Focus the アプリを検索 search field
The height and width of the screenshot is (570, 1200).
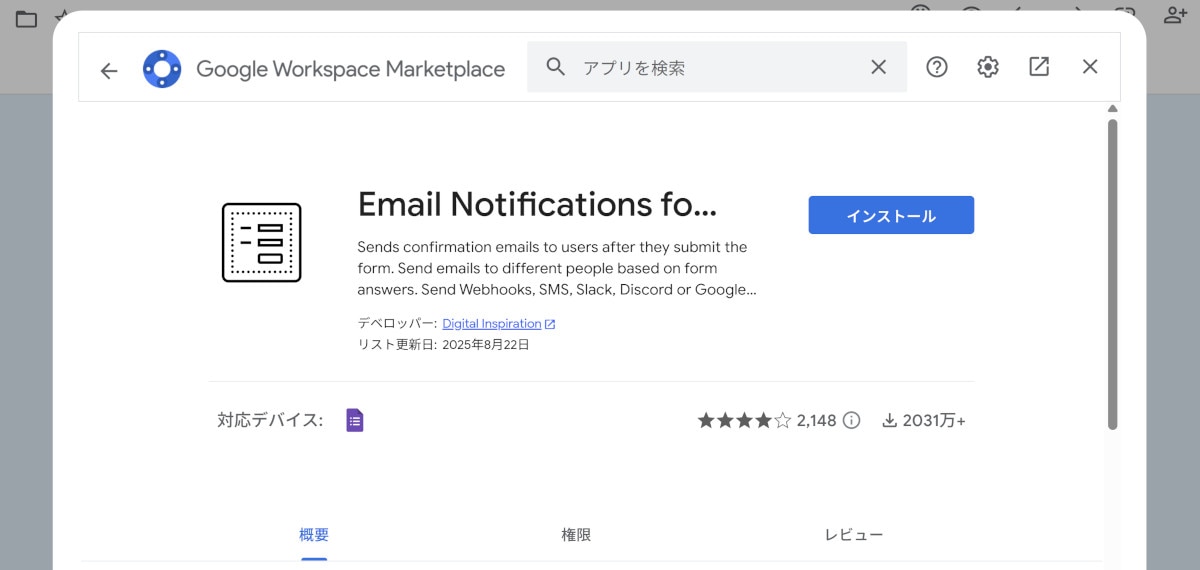[x=717, y=67]
